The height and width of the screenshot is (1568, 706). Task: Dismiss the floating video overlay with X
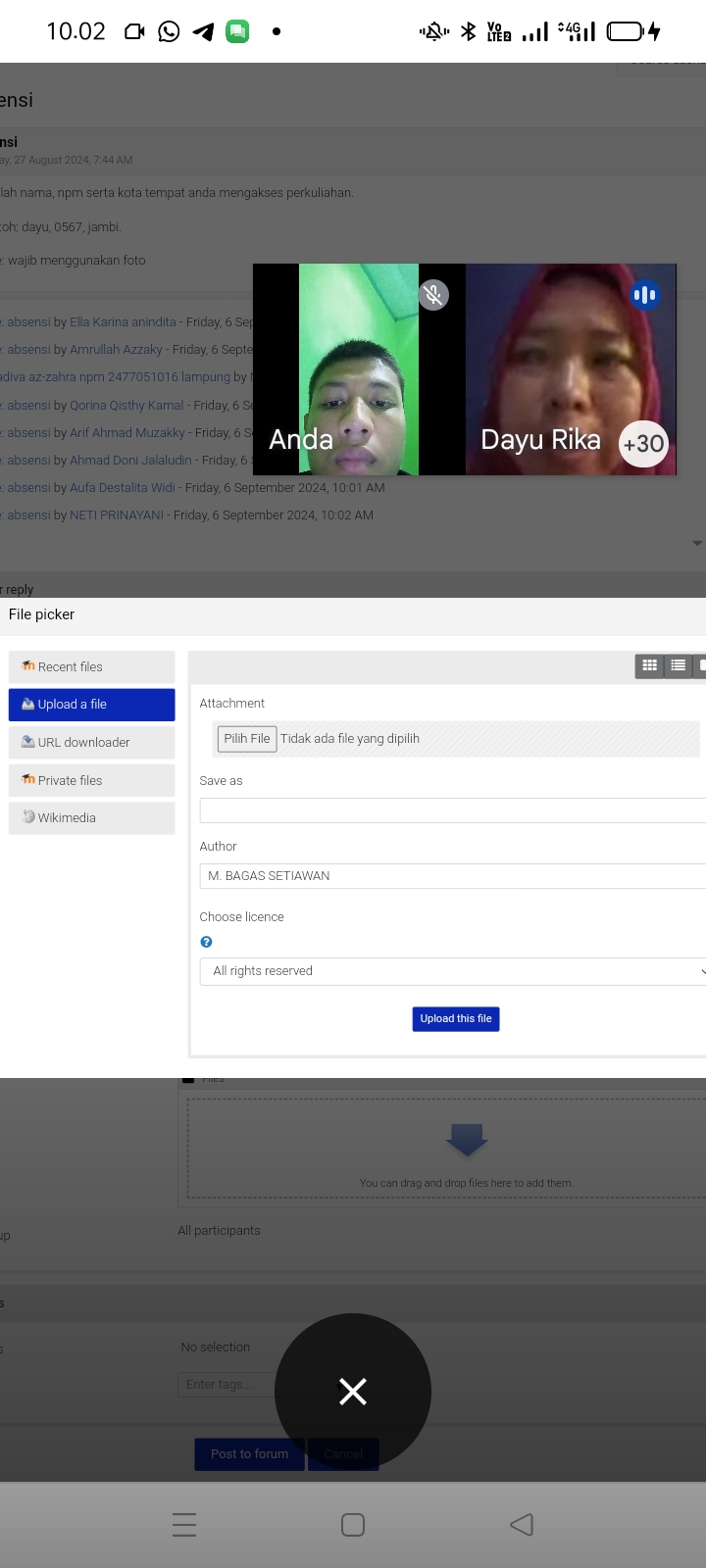(x=353, y=1391)
